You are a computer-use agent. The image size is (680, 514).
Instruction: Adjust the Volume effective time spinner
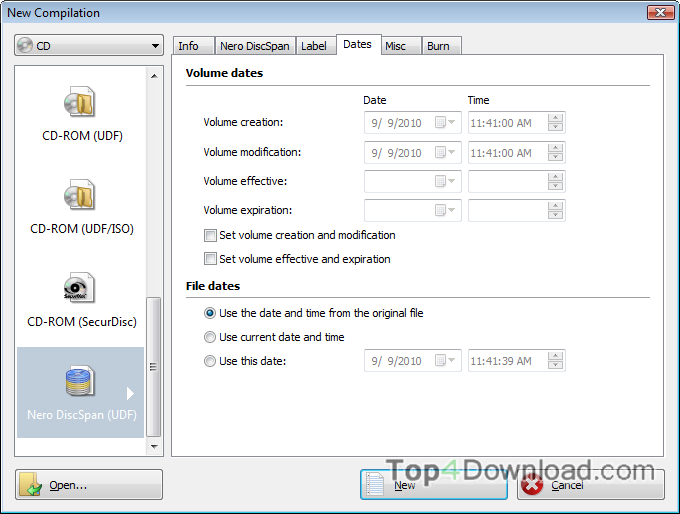[556, 181]
